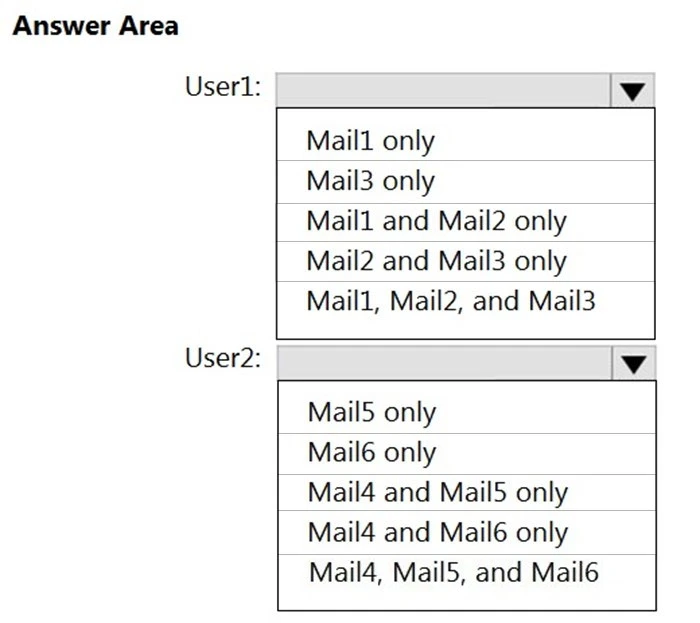The width and height of the screenshot is (700, 623).
Task: Select 'Mail4 and Mail5 only'
Action: pos(437,493)
